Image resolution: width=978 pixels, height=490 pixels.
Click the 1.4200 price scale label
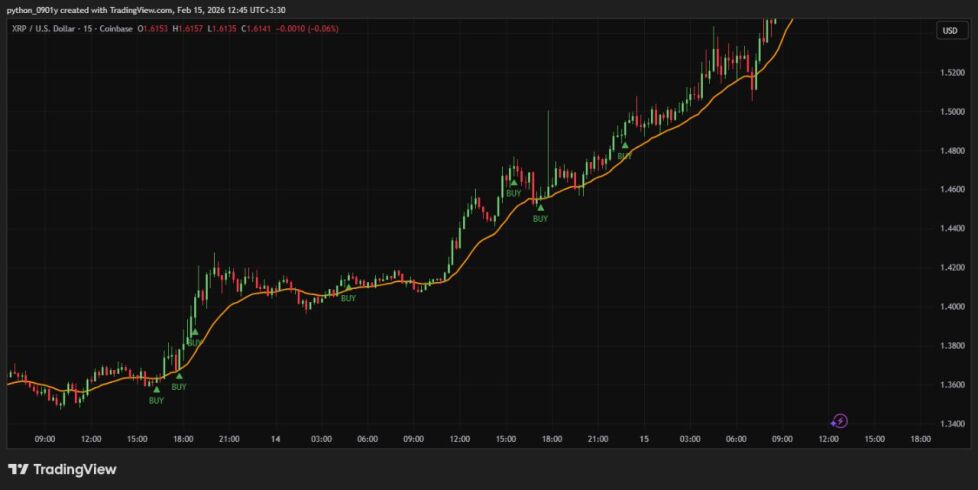[x=952, y=267]
